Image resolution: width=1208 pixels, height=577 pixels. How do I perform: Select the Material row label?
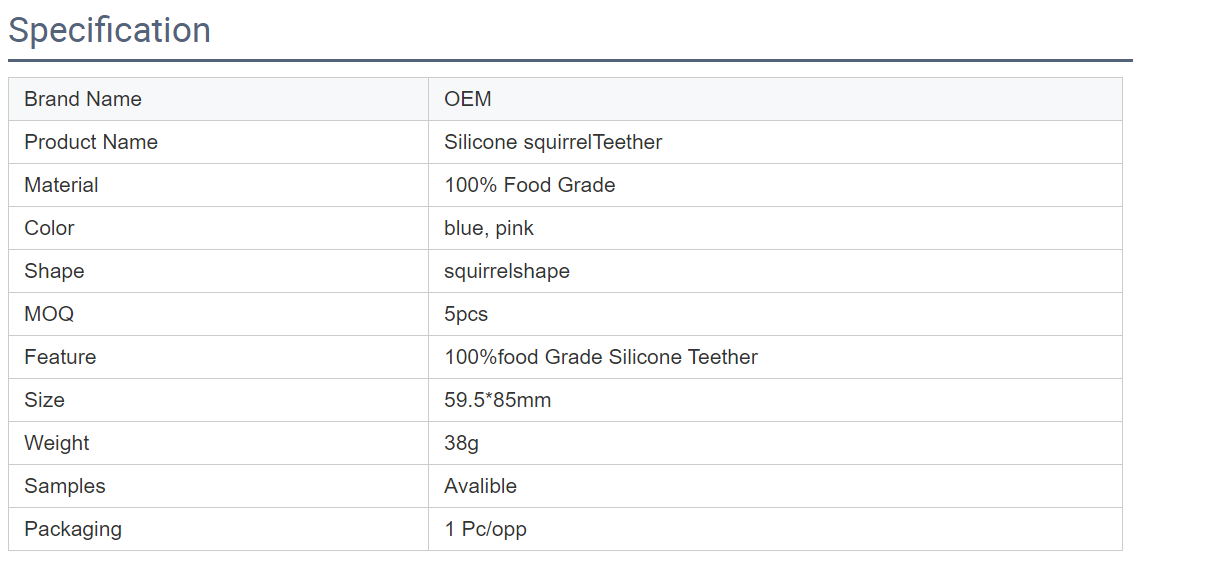point(61,185)
